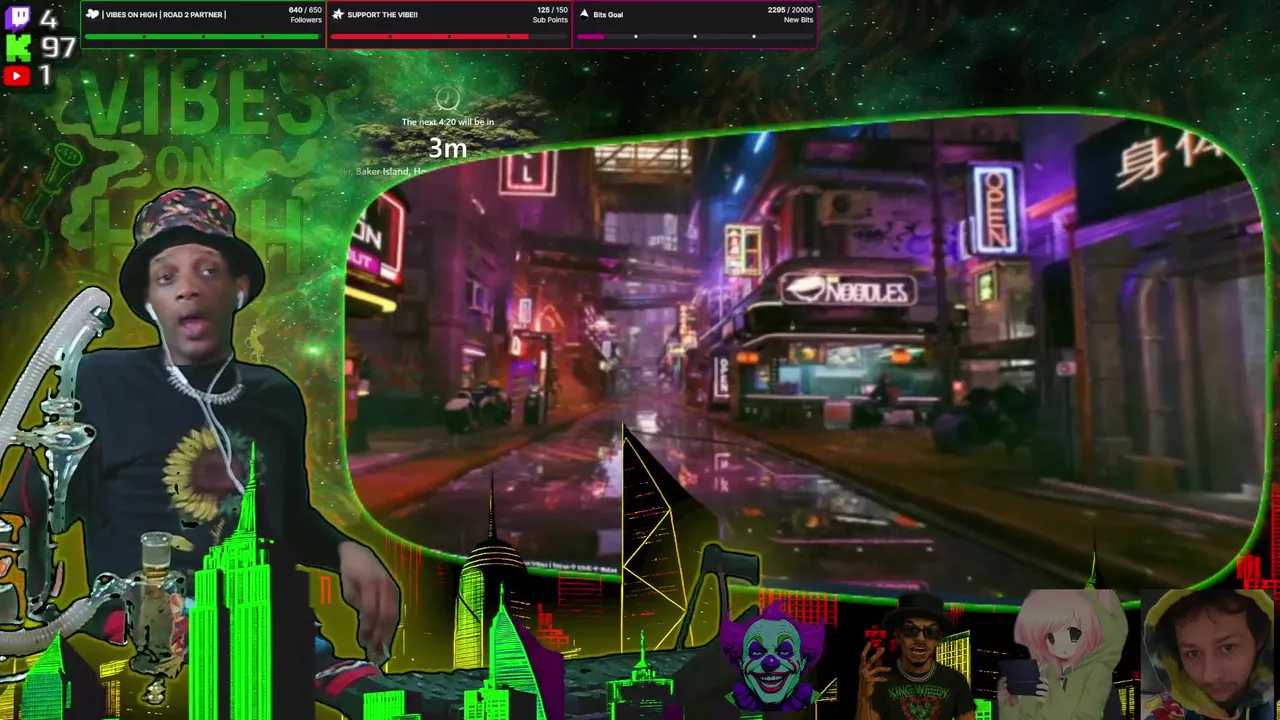1280x720 pixels.
Task: Click the purple Twitch logo icon
Action: coord(16,17)
